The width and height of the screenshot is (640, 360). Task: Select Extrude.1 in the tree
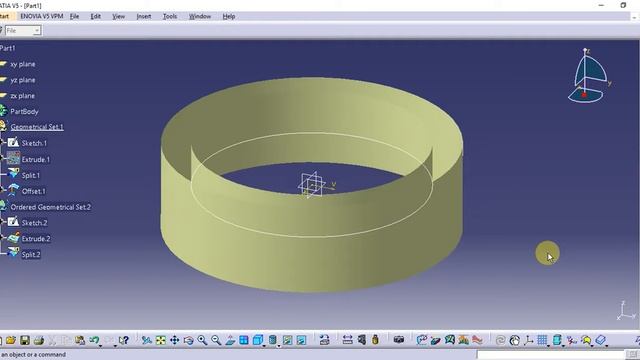coord(36,160)
